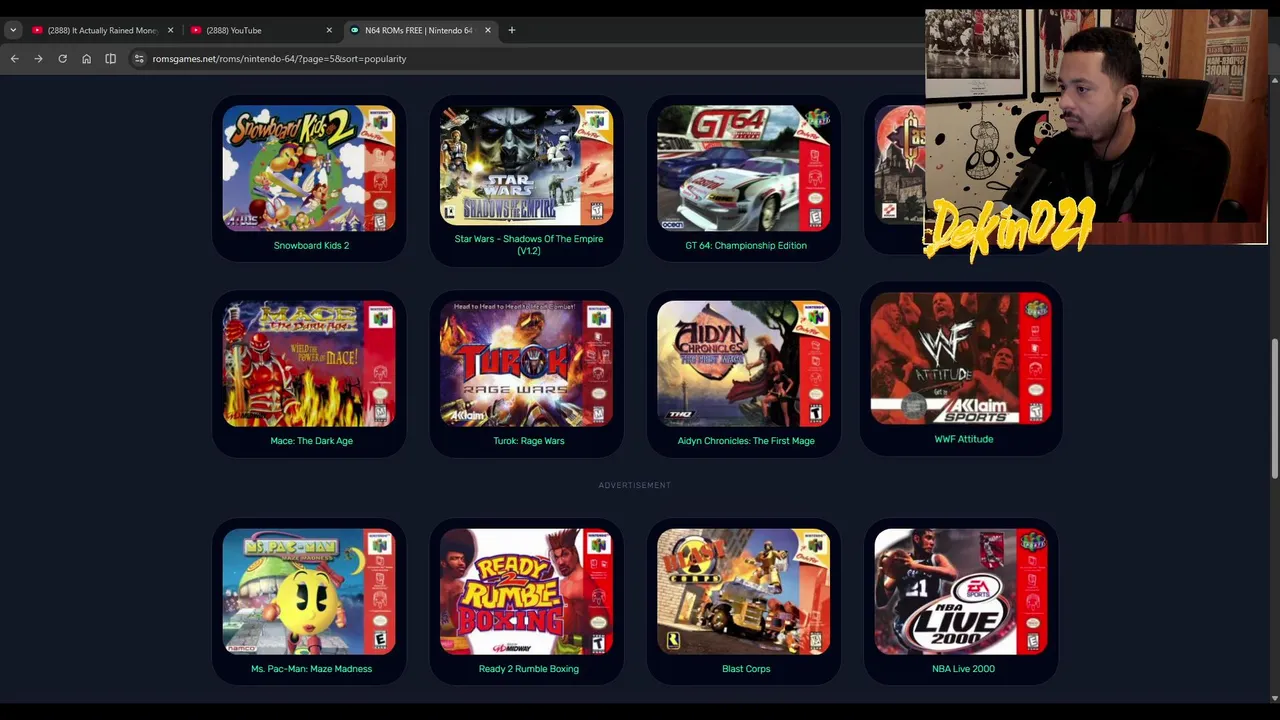The image size is (1280, 720).
Task: Click the 'Snowboard Kids 2' title link
Action: pyautogui.click(x=311, y=245)
